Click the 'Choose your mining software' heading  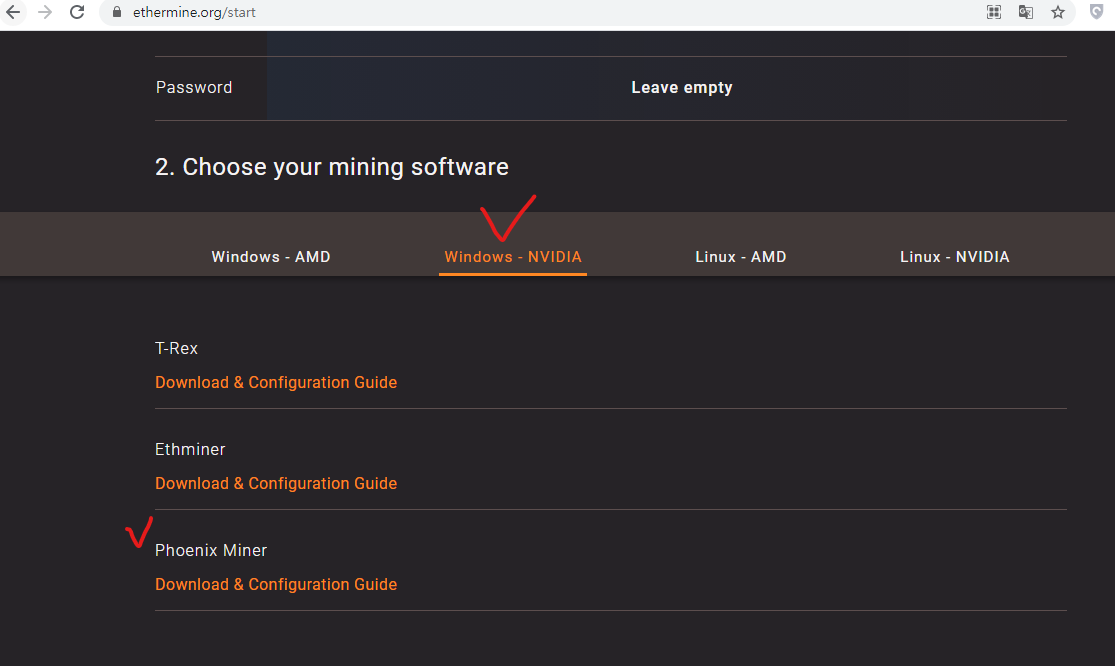tap(332, 167)
